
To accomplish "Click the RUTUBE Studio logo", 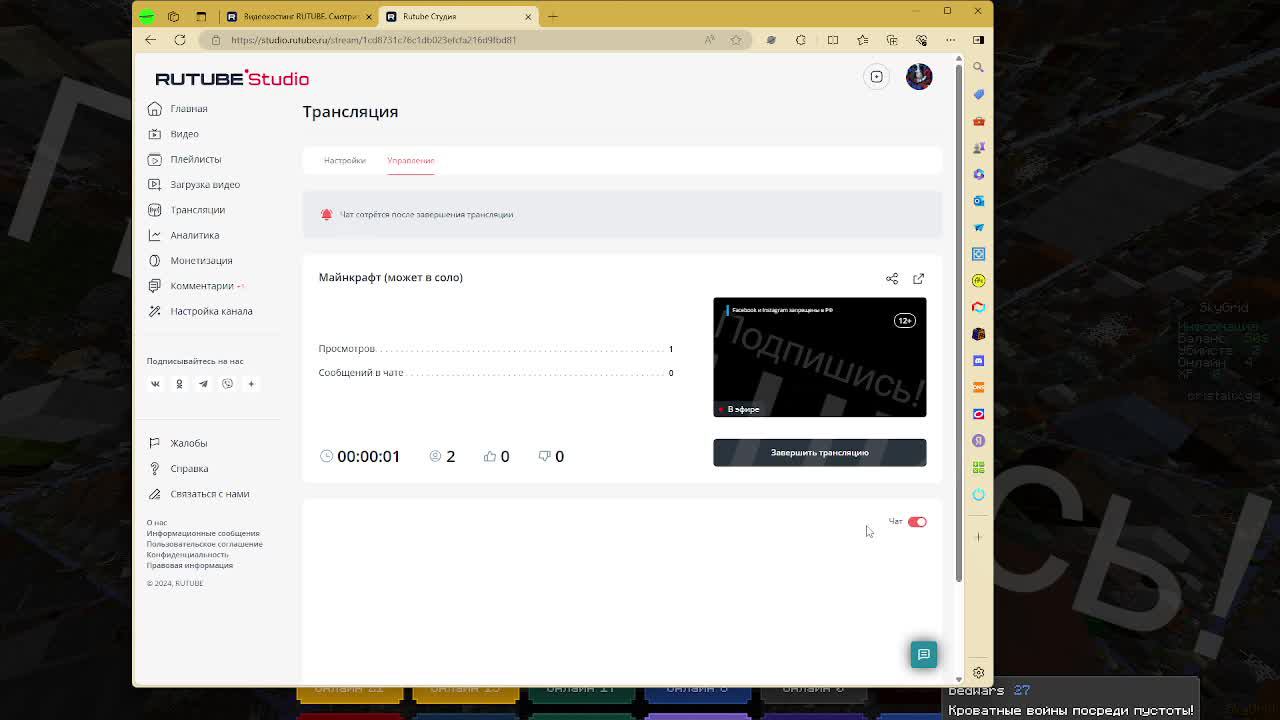I will click(232, 78).
